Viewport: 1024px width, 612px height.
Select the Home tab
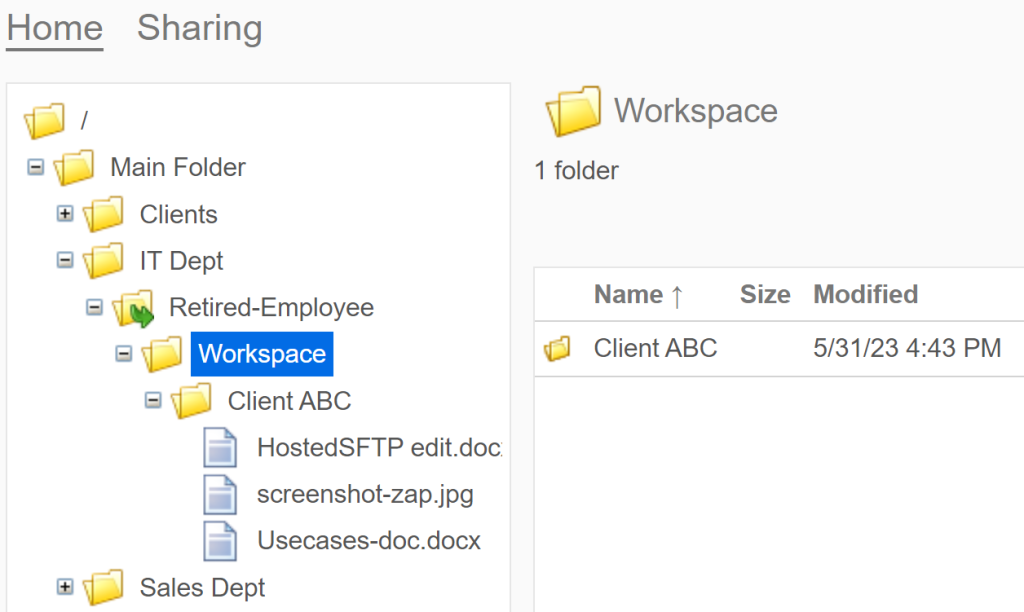point(54,28)
